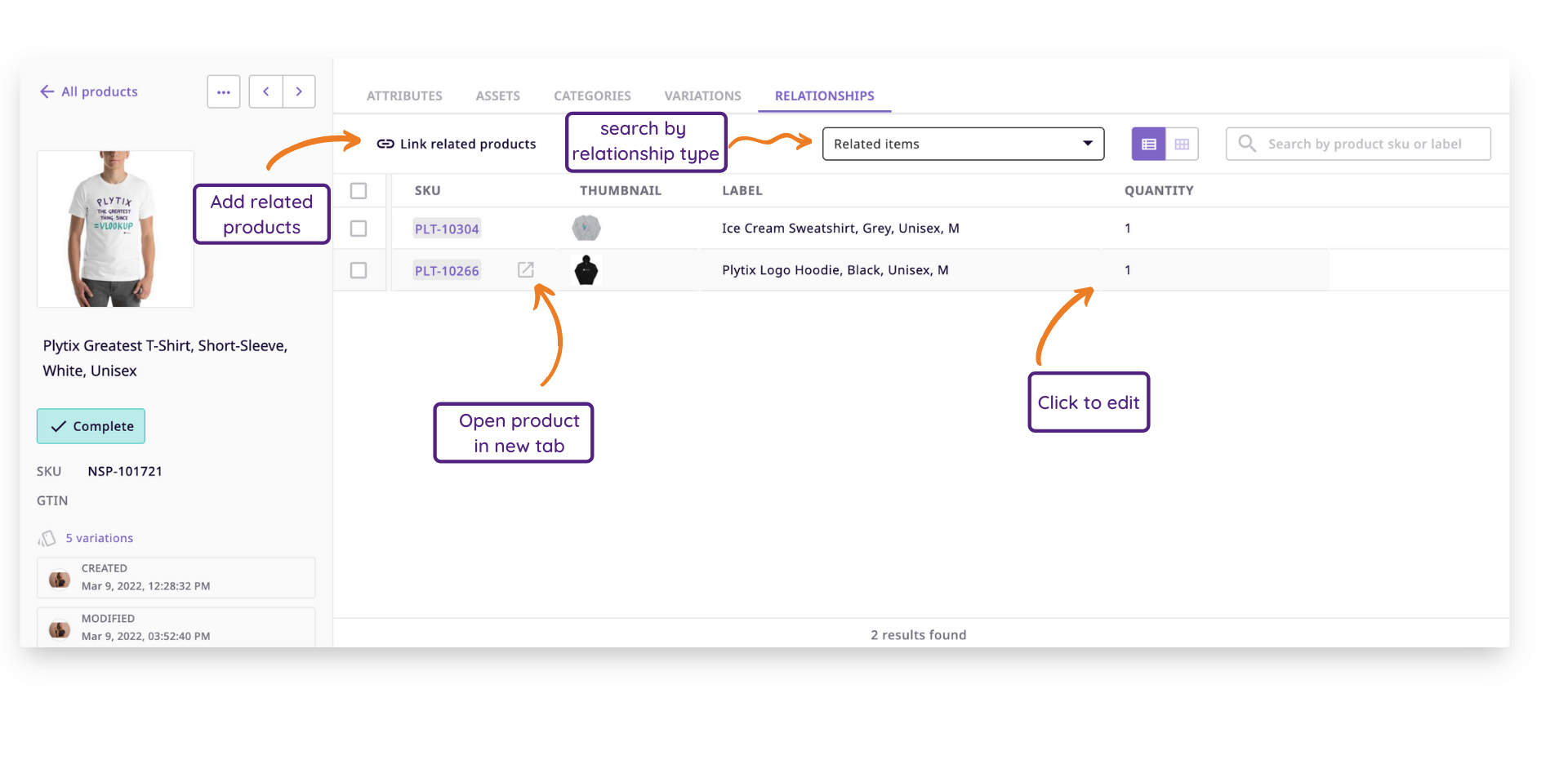Open SKU PLT-10266 link

[x=447, y=270]
